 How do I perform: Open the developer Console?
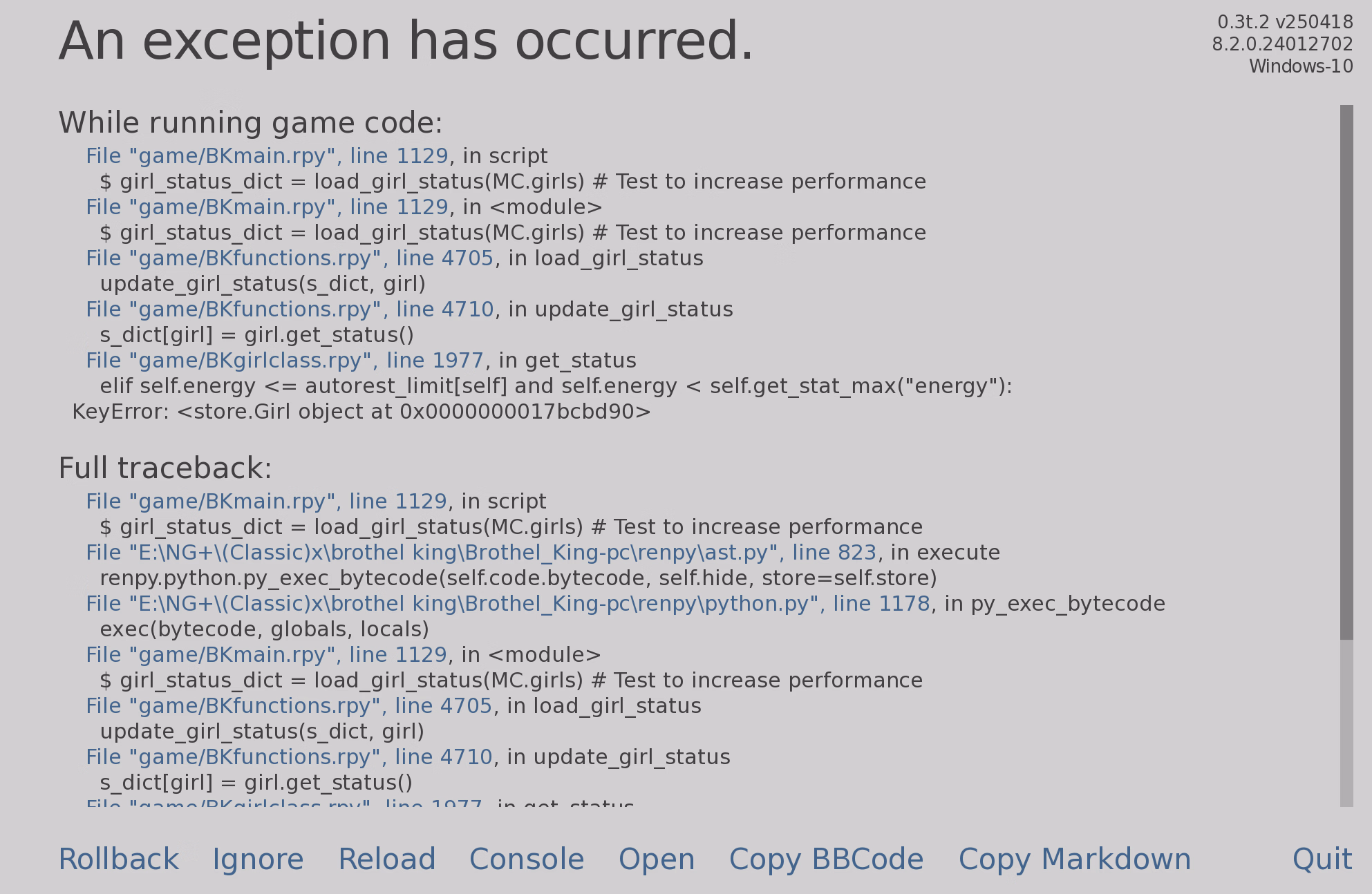point(527,859)
